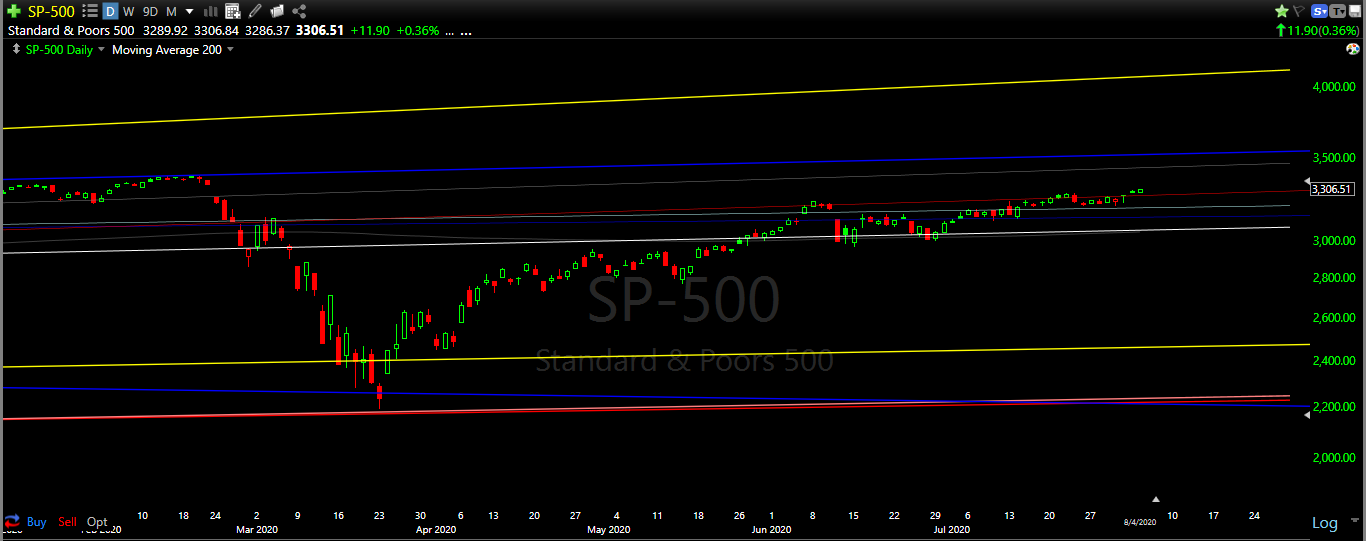Screen dimensions: 1366x541
Task: Open the blue S dropdown button
Action: point(1319,11)
